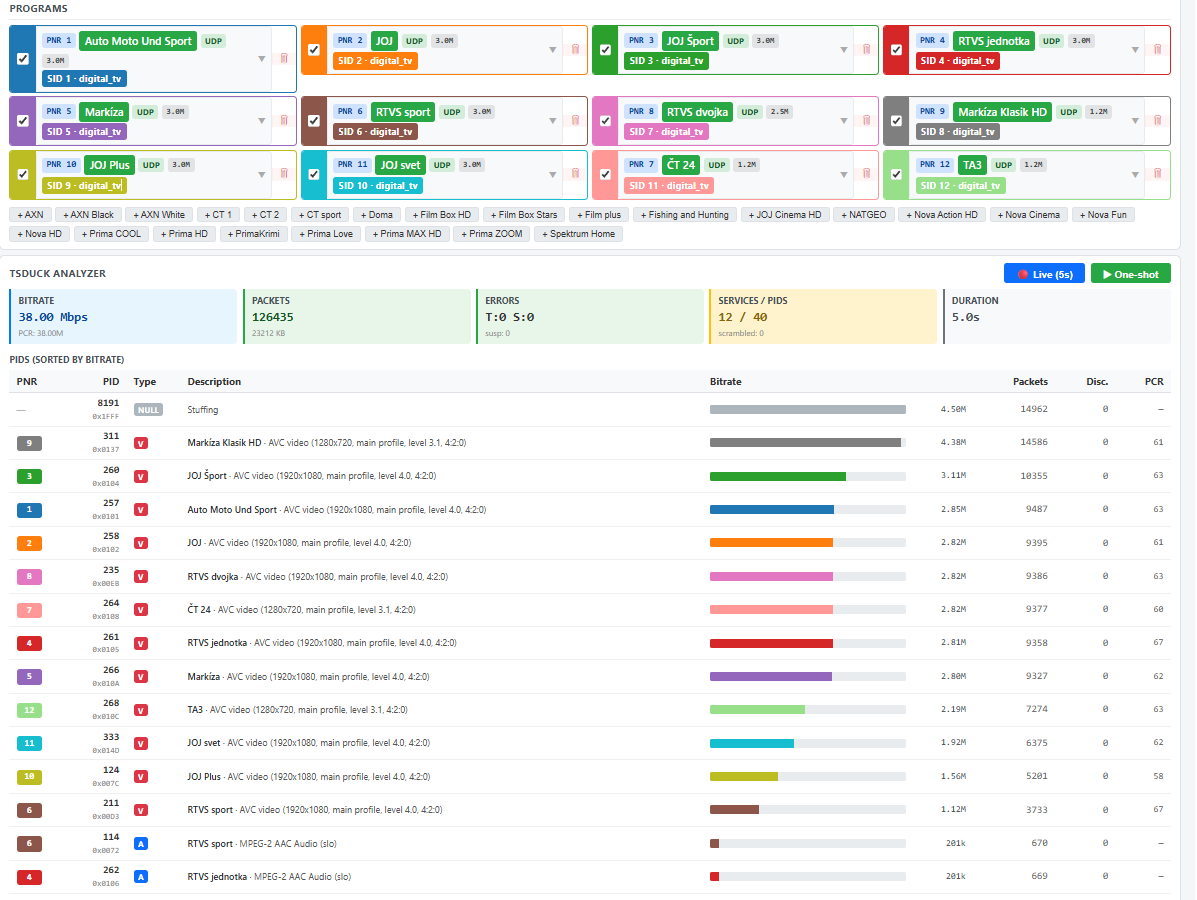Click the Auto Moto Und Sport blue bitrate bar
Image resolution: width=1197 pixels, height=900 pixels.
[772, 510]
